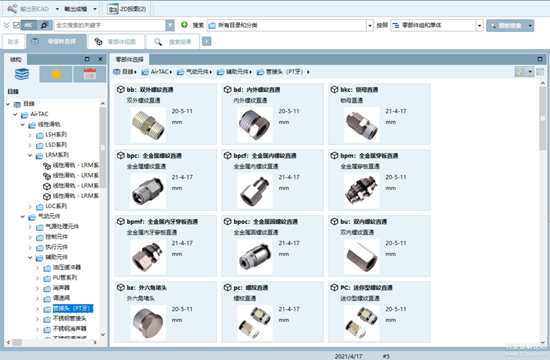Viewport: 550px width, 360px height.
Task: Click the small blue plus tab button
Action: 207,41
